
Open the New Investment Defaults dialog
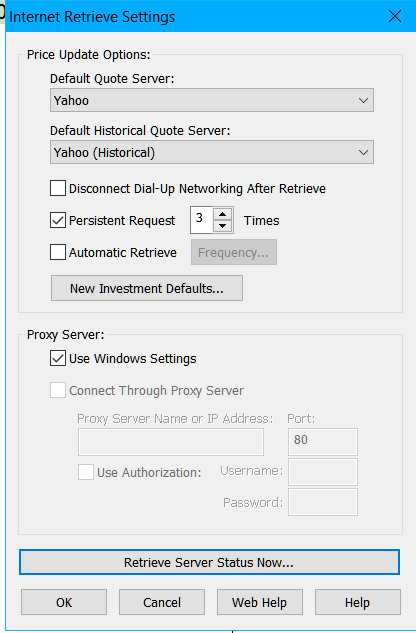pos(147,288)
